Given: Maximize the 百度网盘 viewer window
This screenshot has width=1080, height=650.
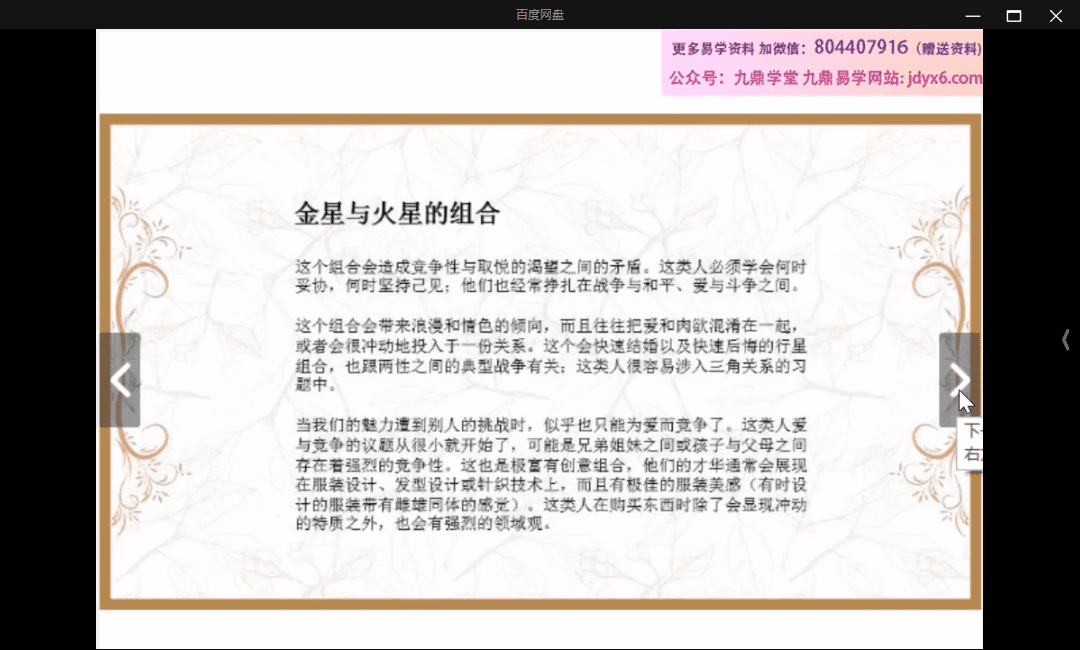Looking at the screenshot, I should pyautogui.click(x=1013, y=15).
